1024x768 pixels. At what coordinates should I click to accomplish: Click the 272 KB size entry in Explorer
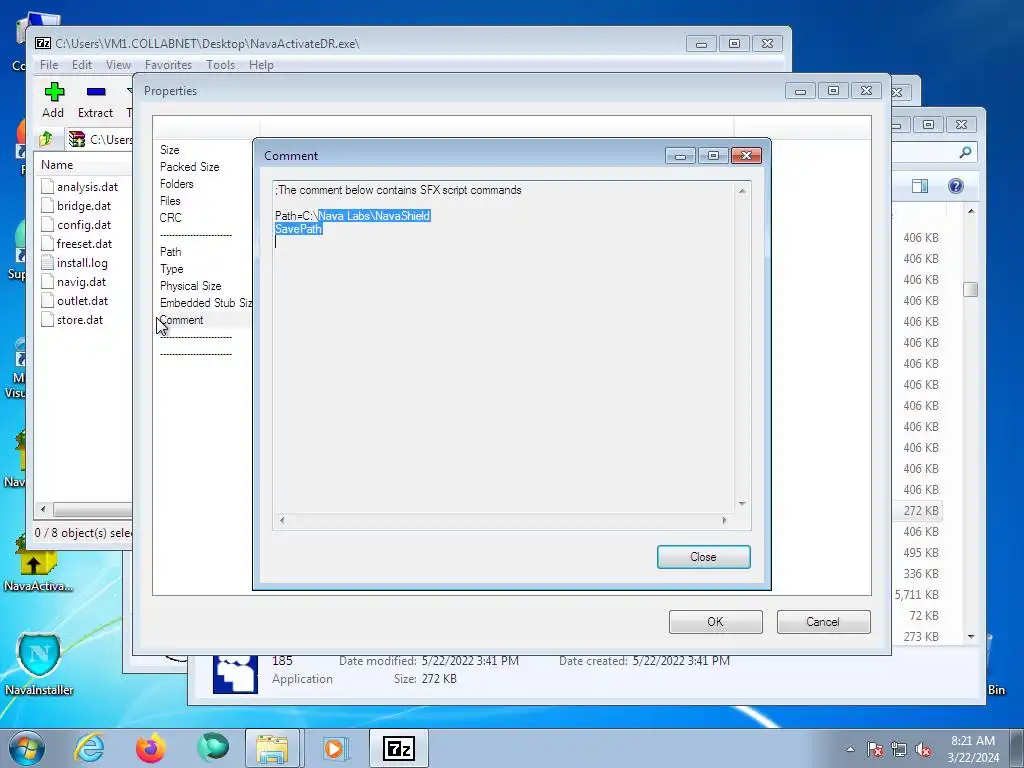pyautogui.click(x=921, y=511)
